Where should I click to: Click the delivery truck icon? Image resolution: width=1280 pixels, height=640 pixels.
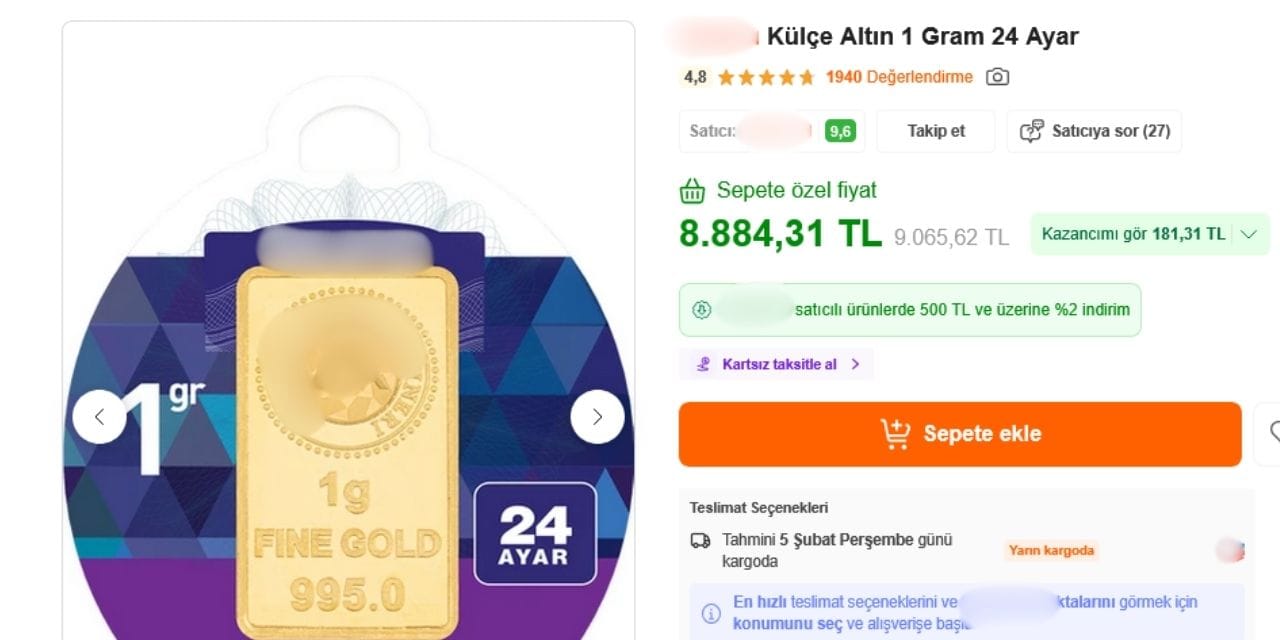pos(700,541)
